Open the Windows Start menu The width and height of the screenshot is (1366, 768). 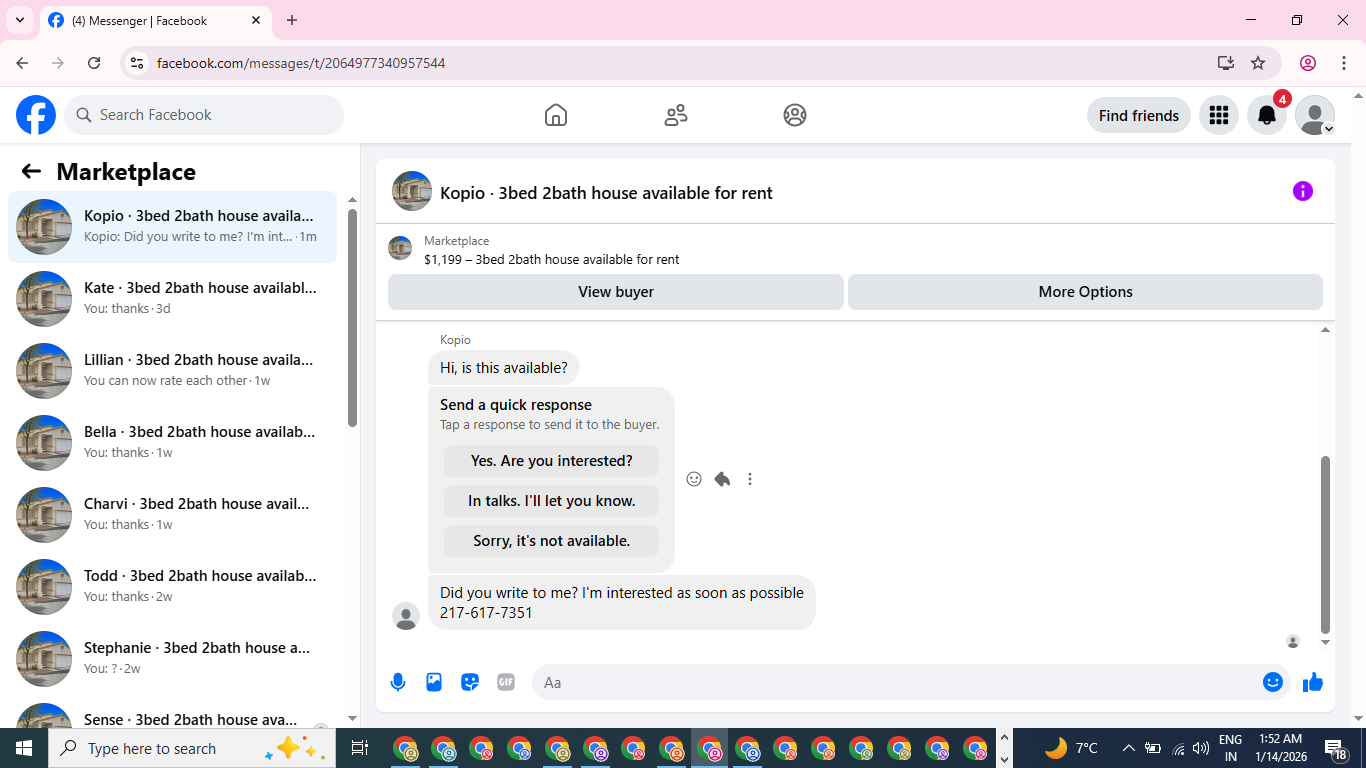pos(24,748)
